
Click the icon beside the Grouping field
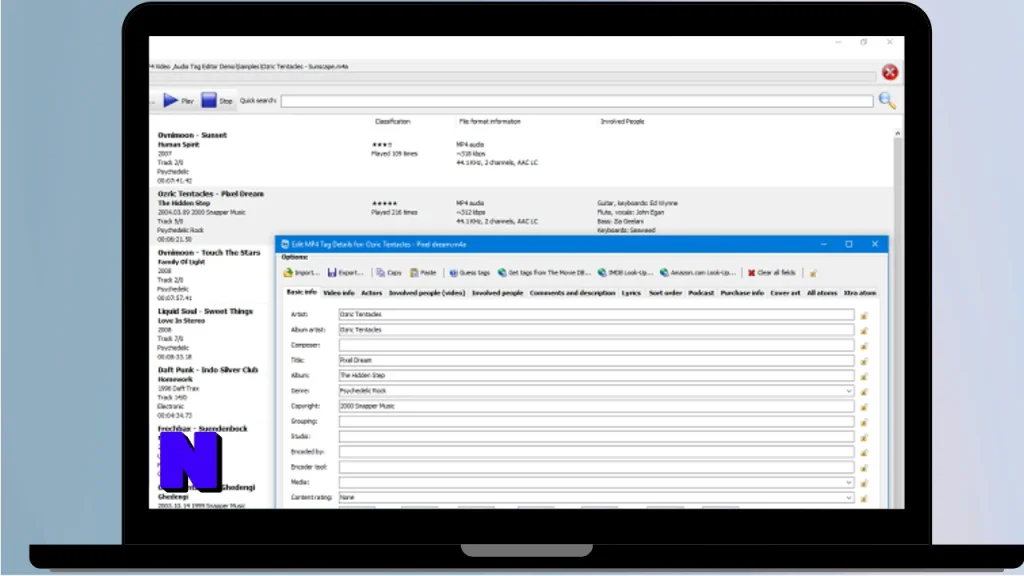(864, 423)
